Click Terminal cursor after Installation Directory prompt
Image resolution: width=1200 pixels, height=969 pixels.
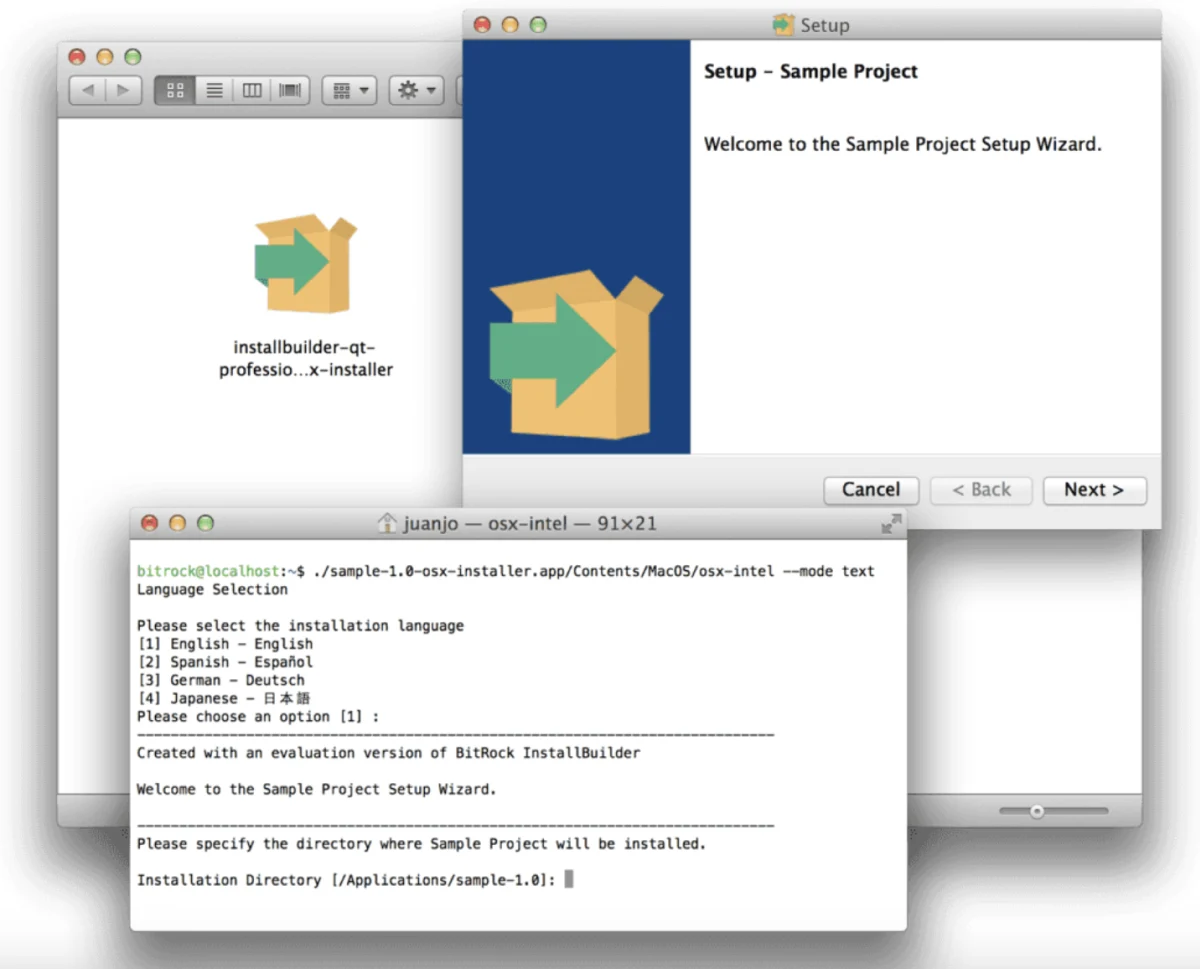(569, 880)
